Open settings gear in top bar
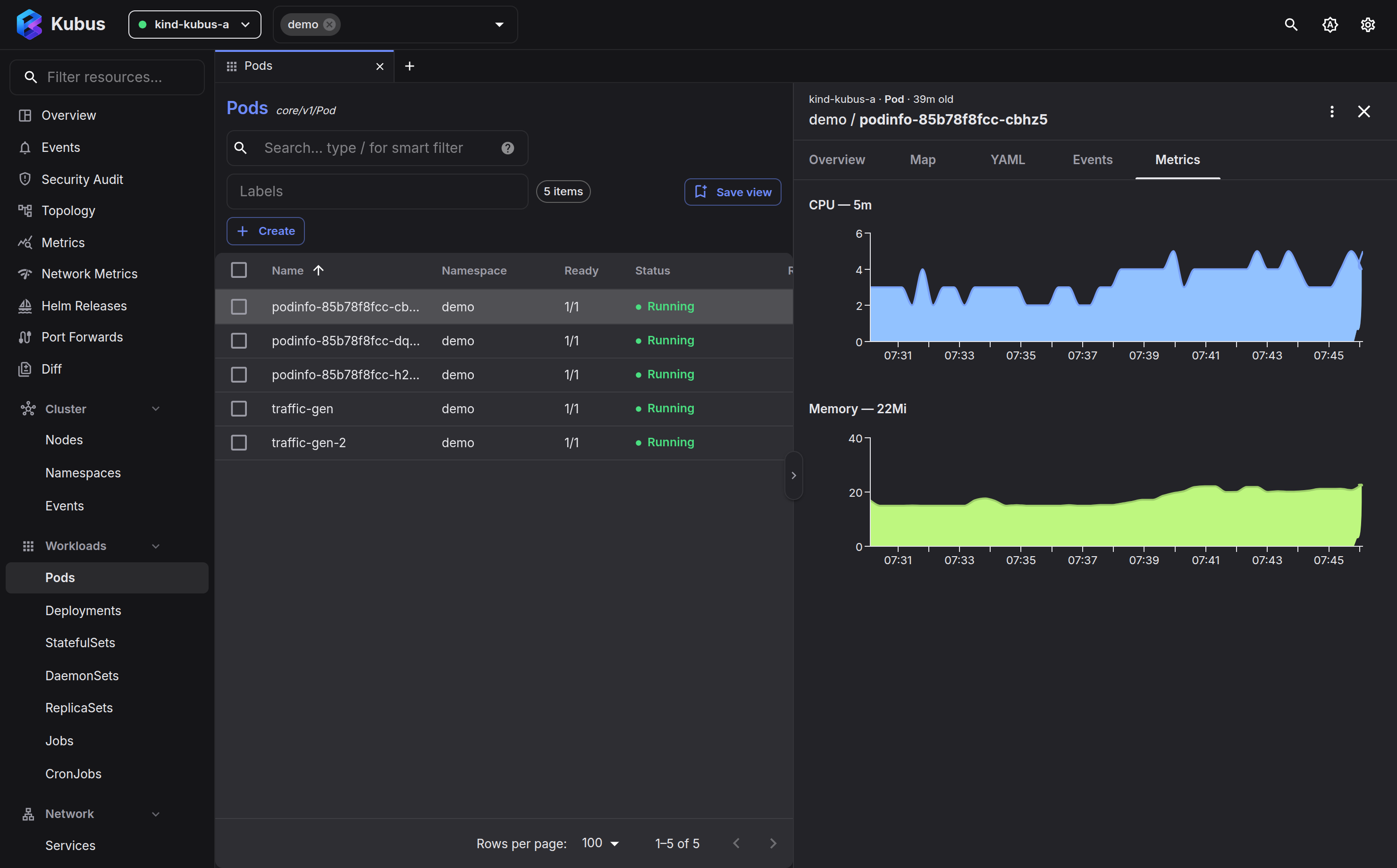The image size is (1397, 868). coord(1368,25)
